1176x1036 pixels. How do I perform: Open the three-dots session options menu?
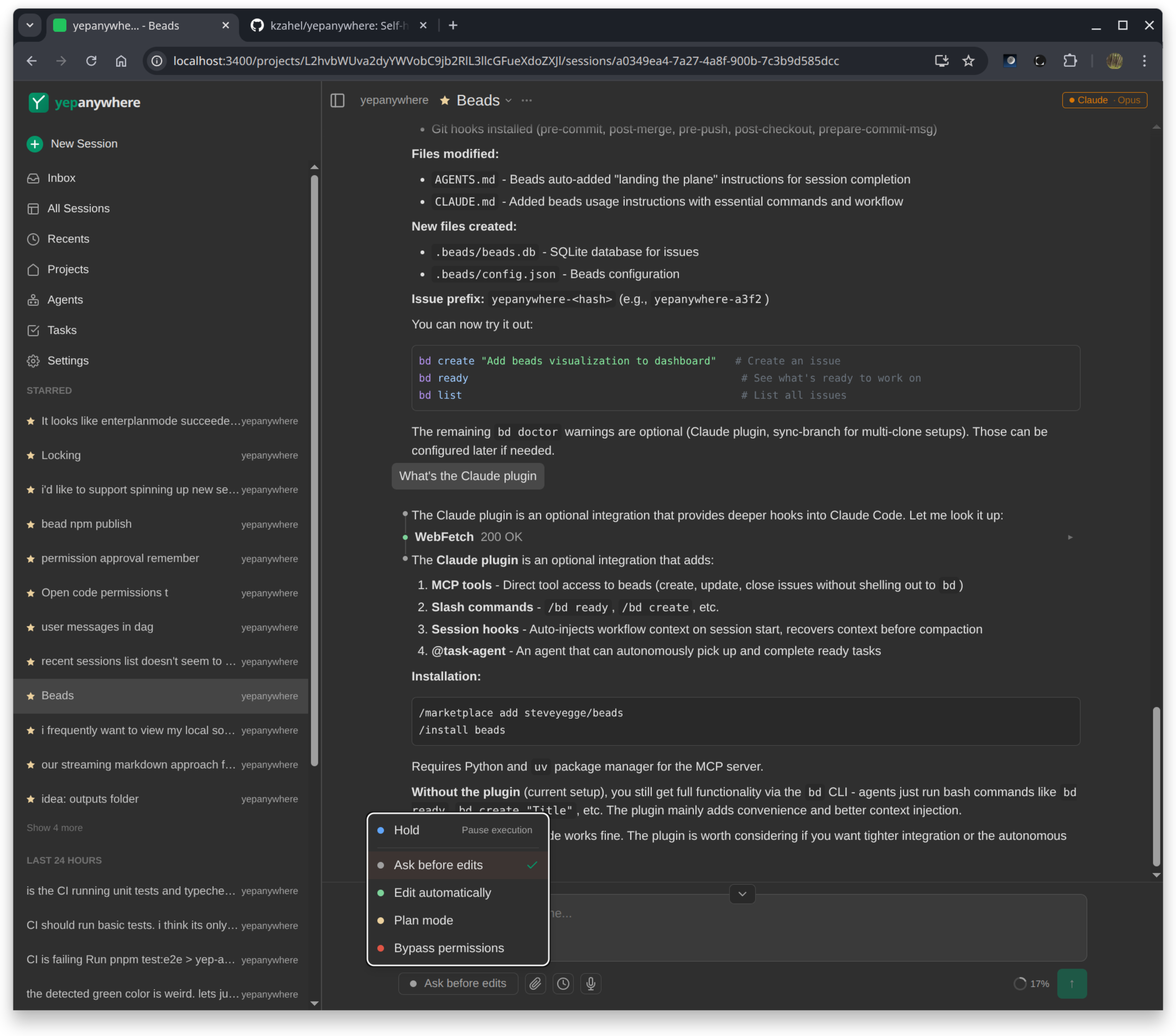527,101
